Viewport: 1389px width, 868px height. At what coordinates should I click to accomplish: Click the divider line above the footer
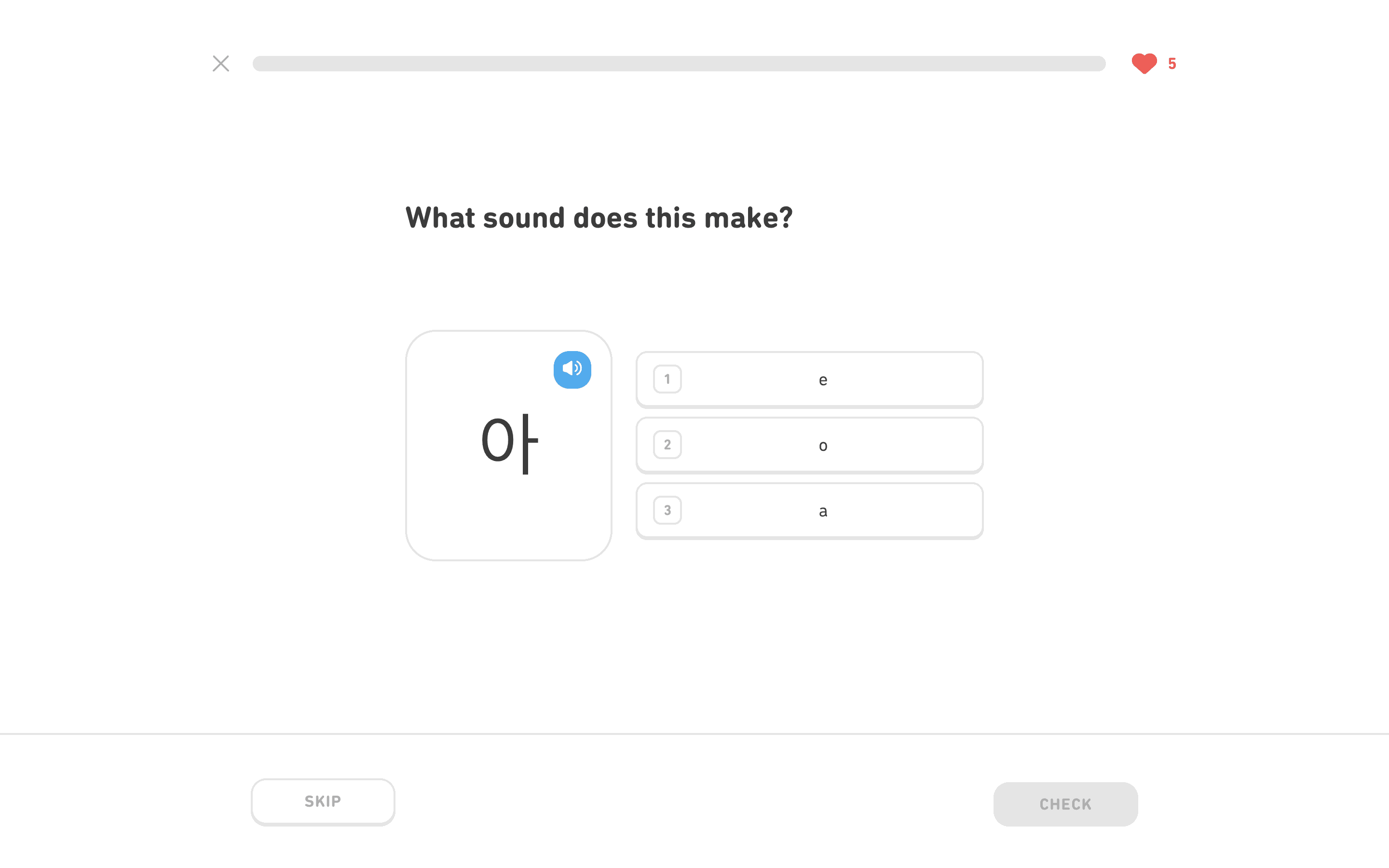pos(694,733)
